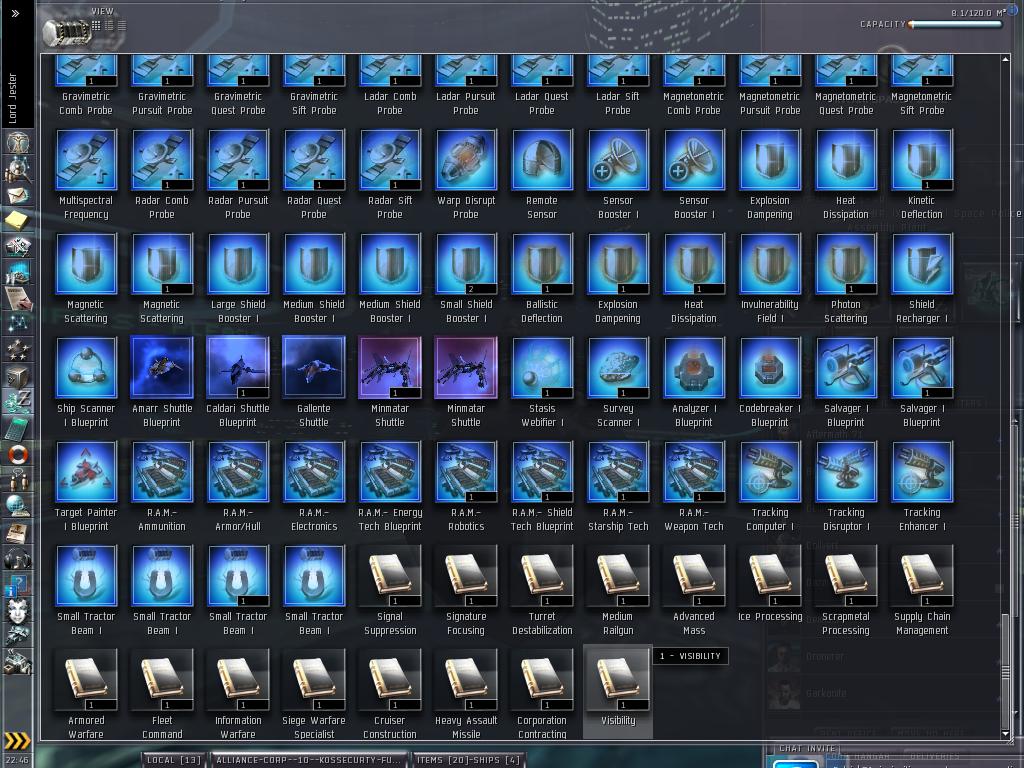Open the Calculator icon in sidebar

[18, 428]
